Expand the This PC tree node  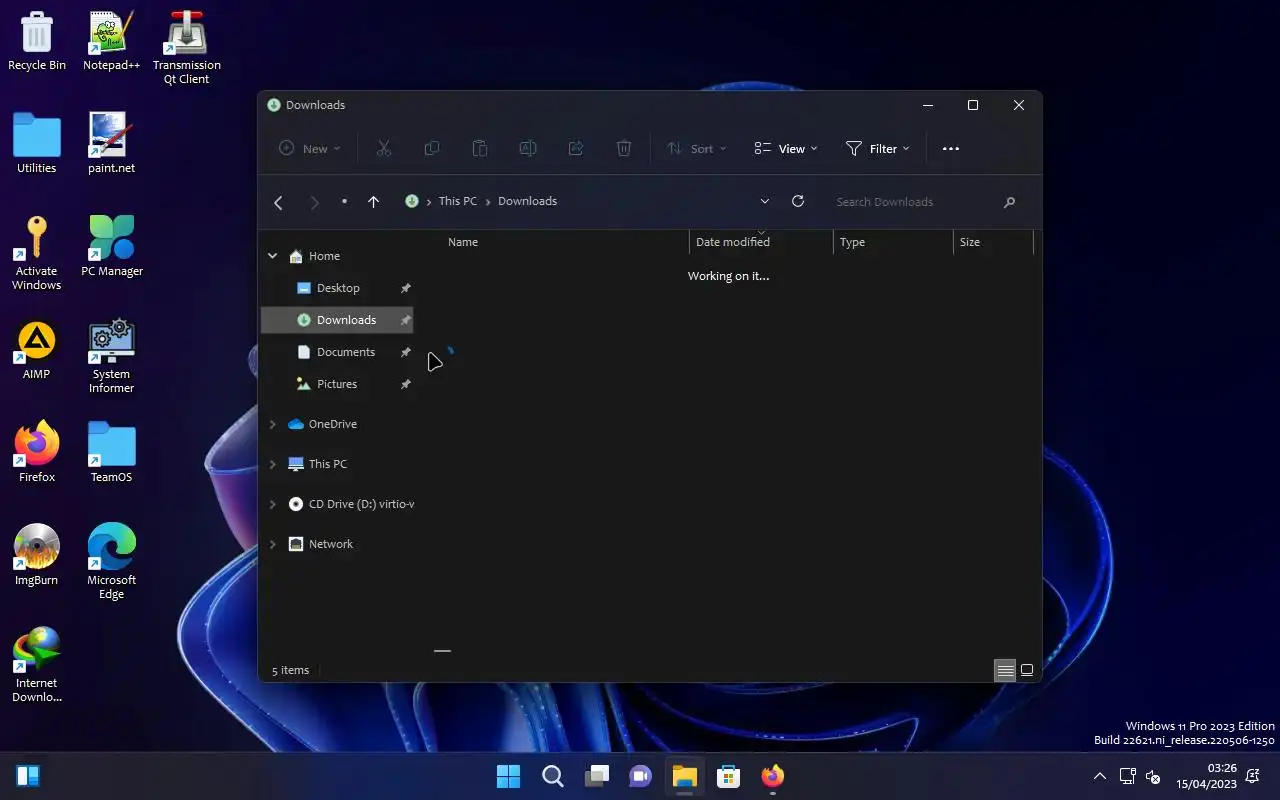click(x=272, y=464)
